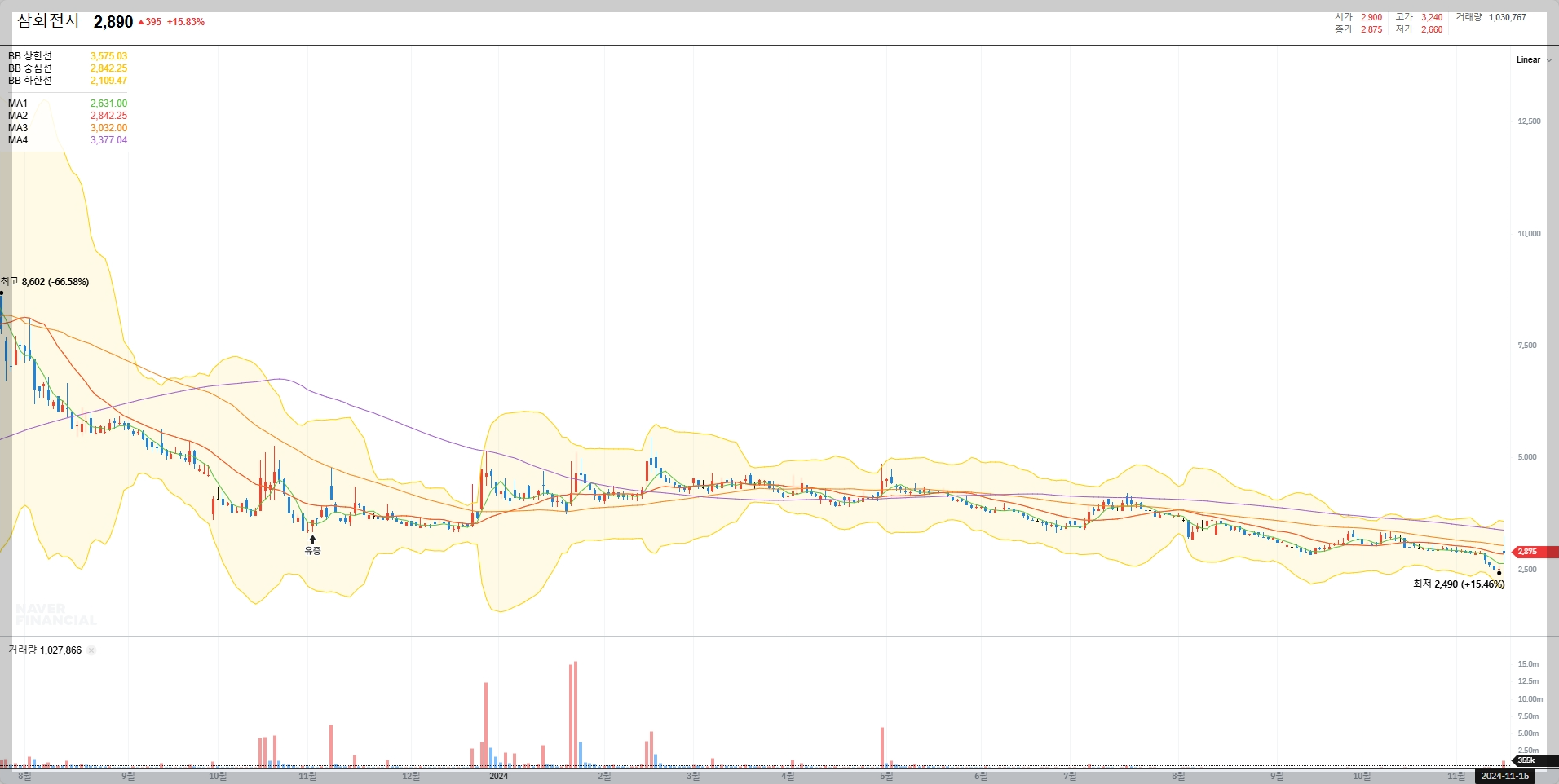
Task: Click the 12,500 price axis label
Action: (x=1529, y=121)
